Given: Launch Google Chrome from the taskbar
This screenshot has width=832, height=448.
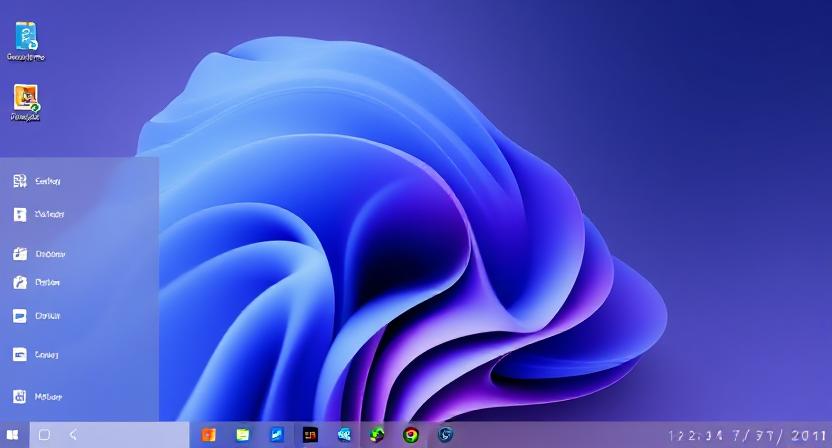Looking at the screenshot, I should click(410, 435).
